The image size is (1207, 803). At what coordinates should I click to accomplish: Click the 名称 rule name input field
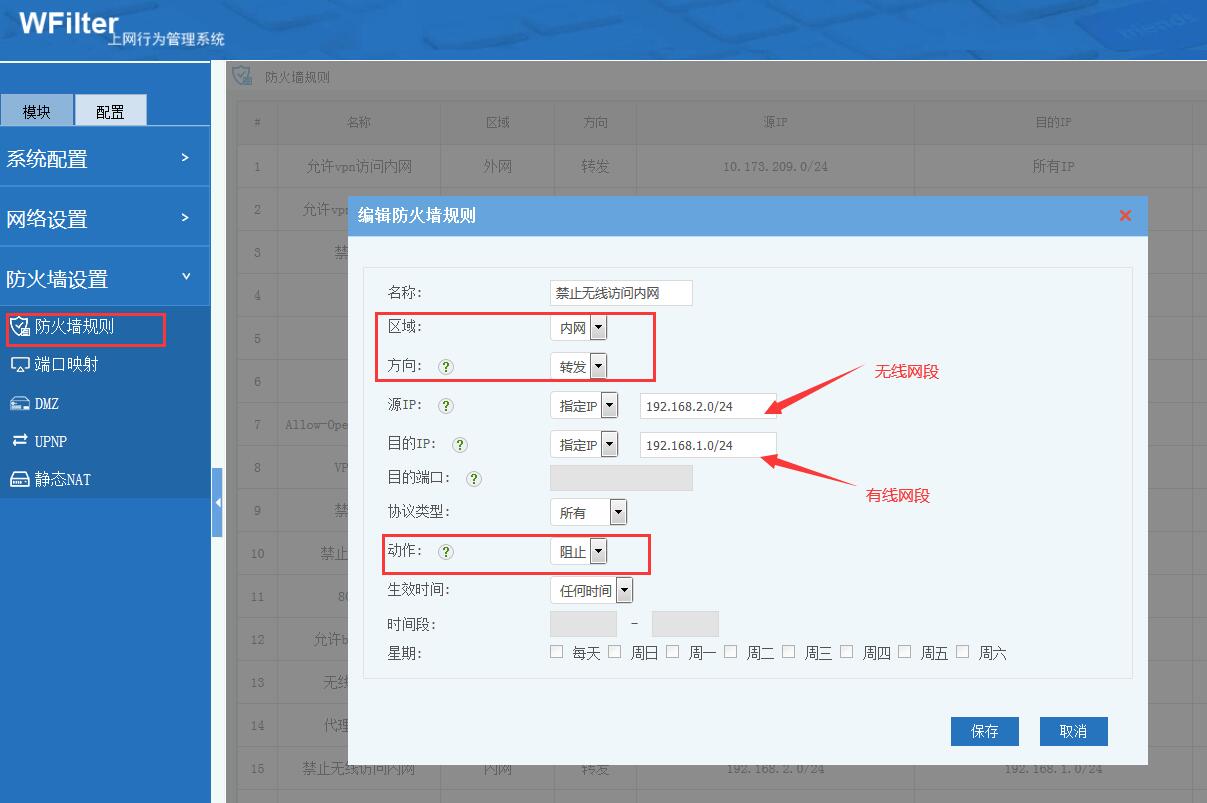click(x=621, y=293)
